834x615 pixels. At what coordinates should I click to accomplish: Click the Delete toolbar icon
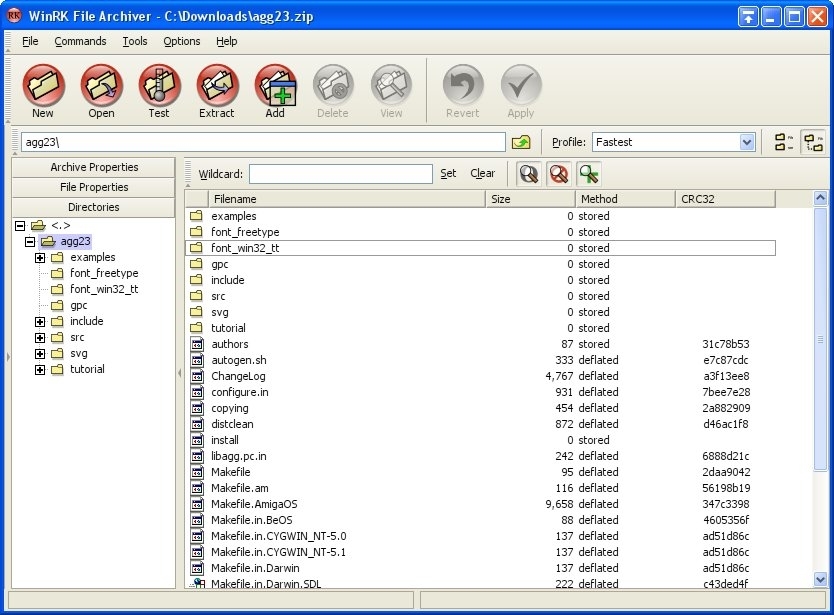click(x=333, y=85)
